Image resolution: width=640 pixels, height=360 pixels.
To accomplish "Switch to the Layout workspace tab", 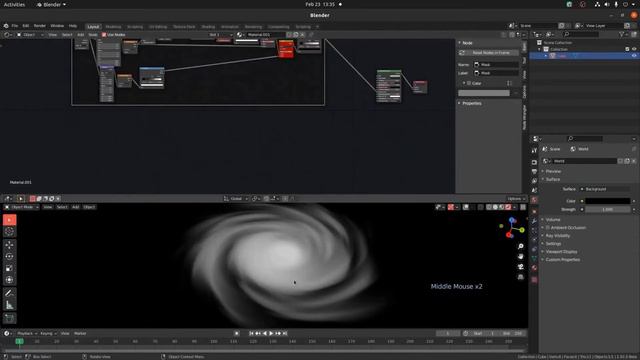I will (x=93, y=27).
